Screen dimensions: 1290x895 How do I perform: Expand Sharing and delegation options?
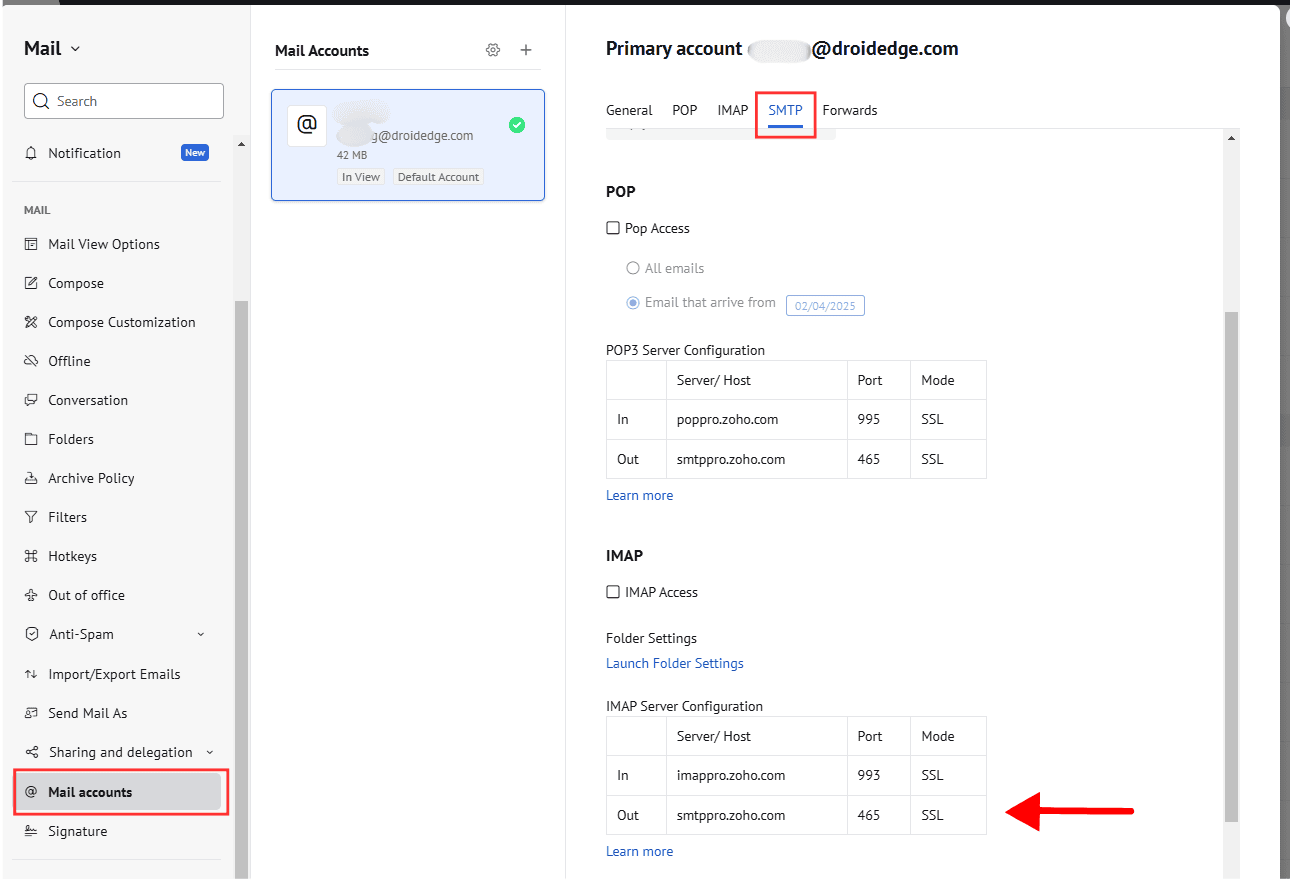click(x=210, y=752)
